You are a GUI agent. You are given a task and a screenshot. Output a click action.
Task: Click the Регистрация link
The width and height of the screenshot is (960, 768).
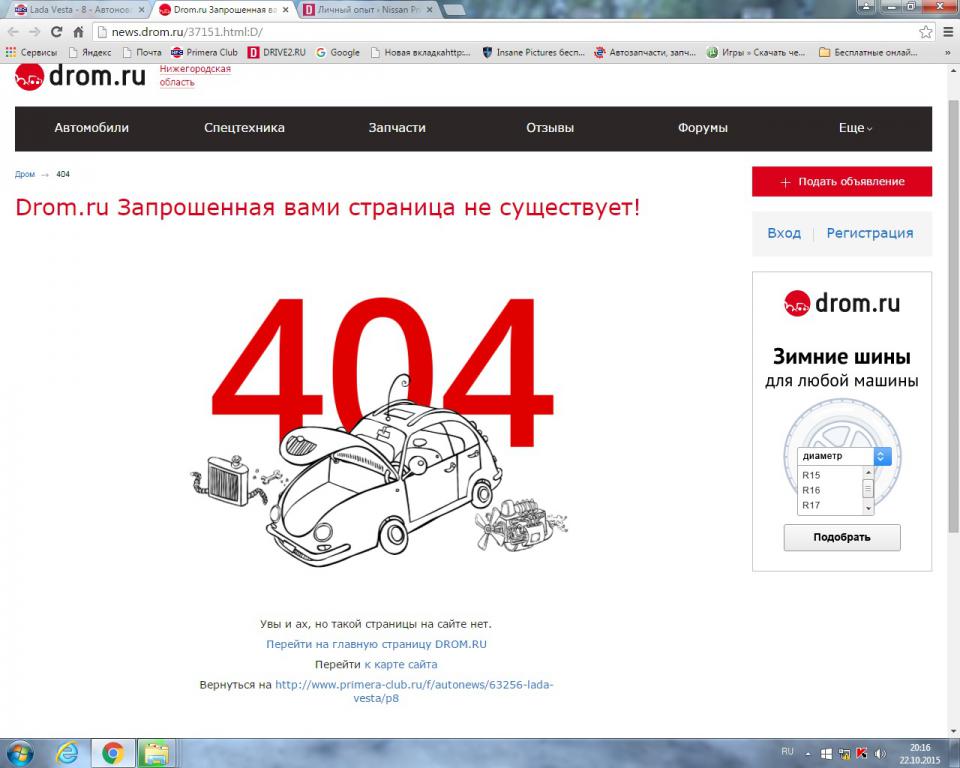869,233
